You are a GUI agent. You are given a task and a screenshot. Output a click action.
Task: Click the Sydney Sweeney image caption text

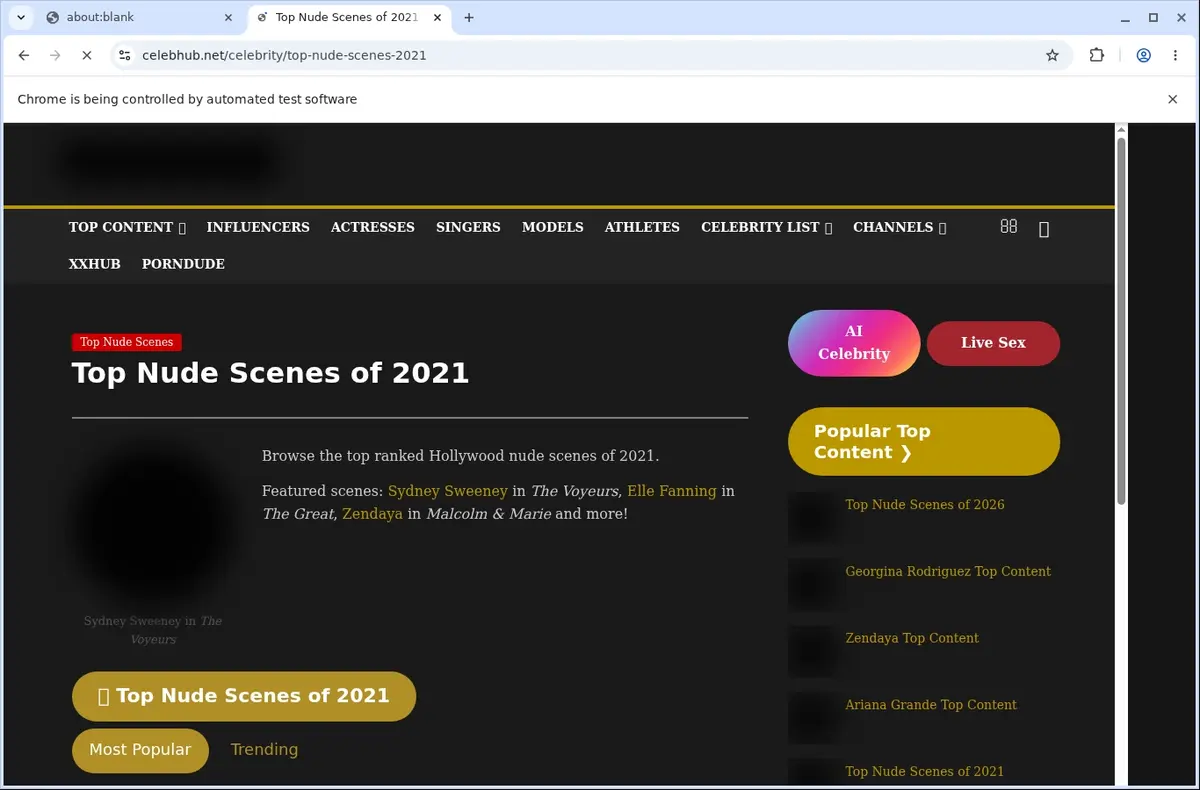click(x=153, y=630)
